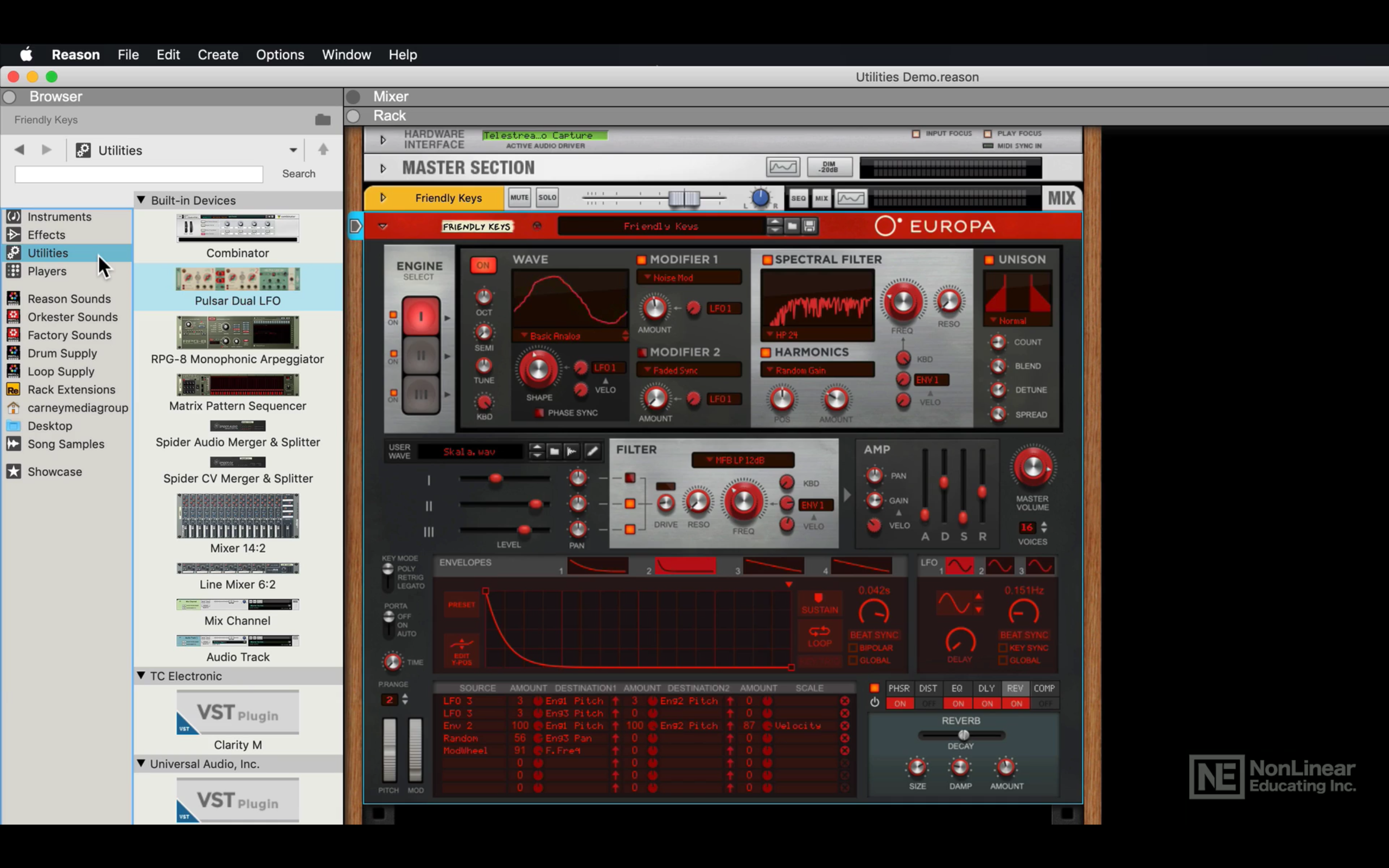Open Rack Extensions in browser sidebar
1389x868 pixels.
click(x=71, y=390)
